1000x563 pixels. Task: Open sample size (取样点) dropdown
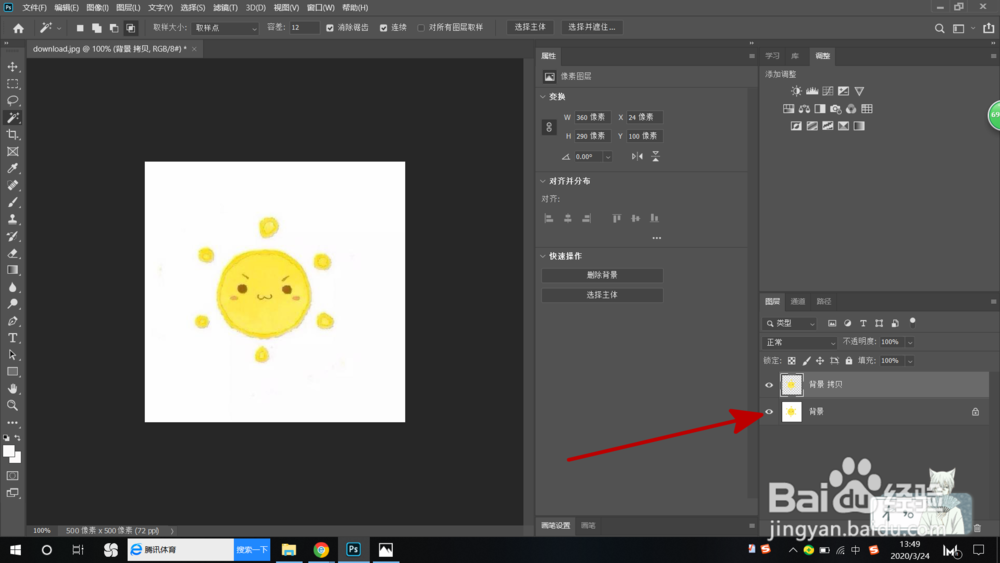[x=225, y=28]
